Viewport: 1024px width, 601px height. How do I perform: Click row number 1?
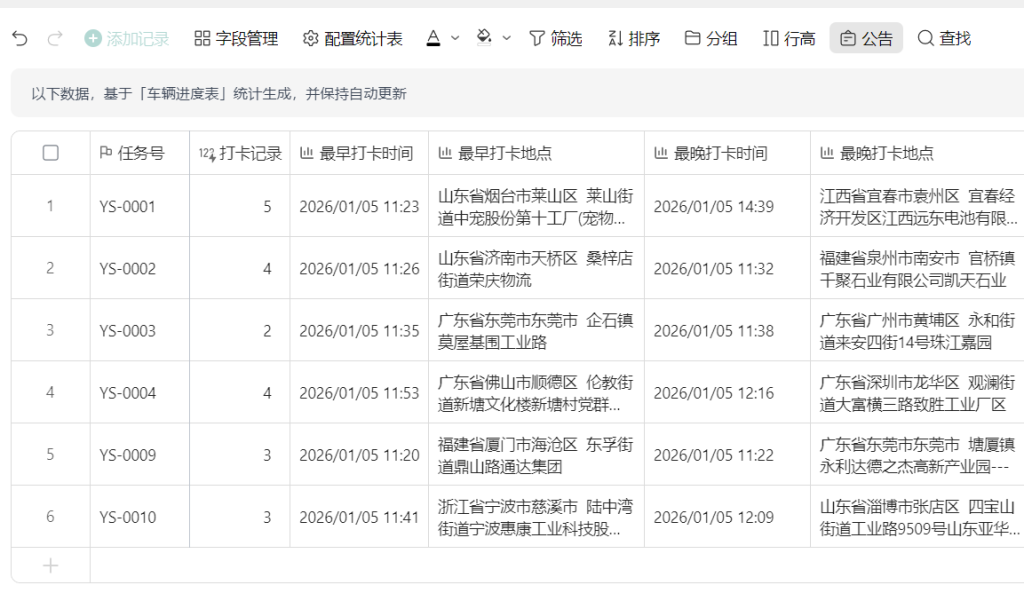[50, 206]
